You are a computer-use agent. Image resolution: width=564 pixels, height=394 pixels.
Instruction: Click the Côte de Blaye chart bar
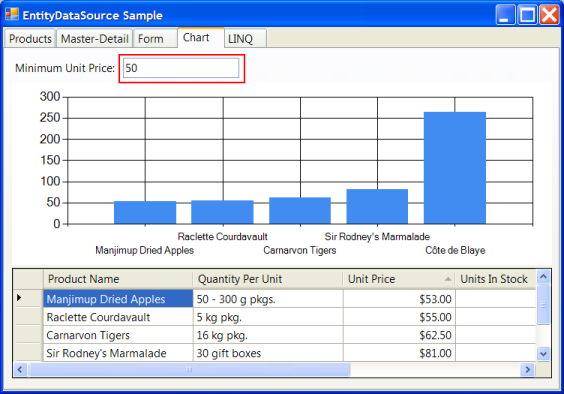point(455,168)
